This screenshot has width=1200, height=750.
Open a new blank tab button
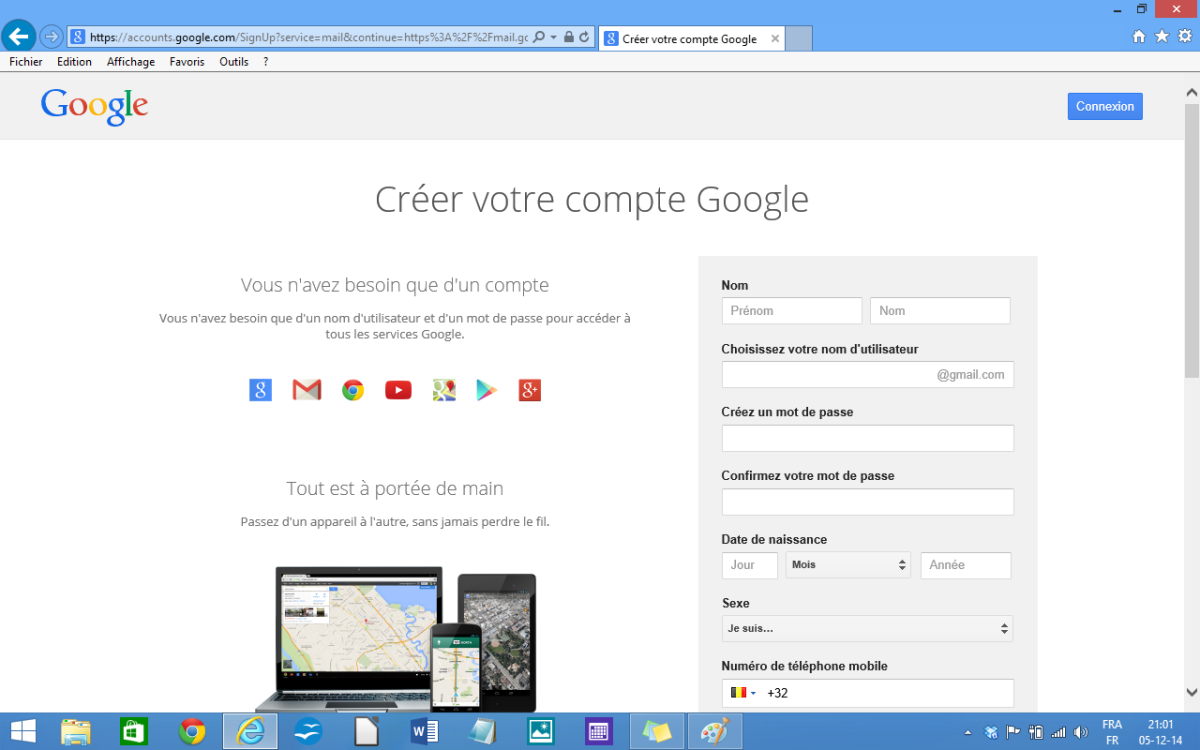click(799, 39)
